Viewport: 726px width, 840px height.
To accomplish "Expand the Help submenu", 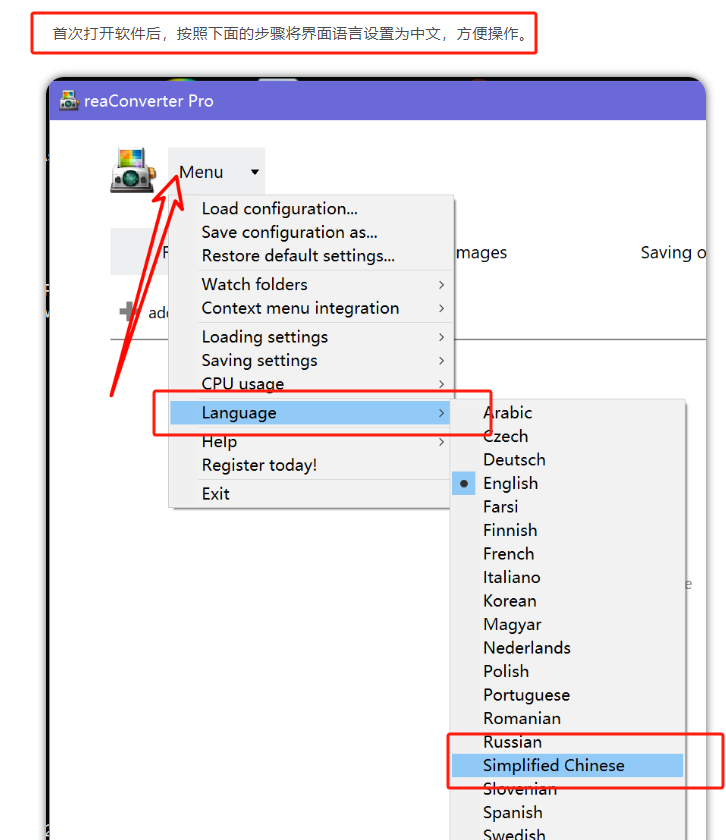I will [x=310, y=441].
